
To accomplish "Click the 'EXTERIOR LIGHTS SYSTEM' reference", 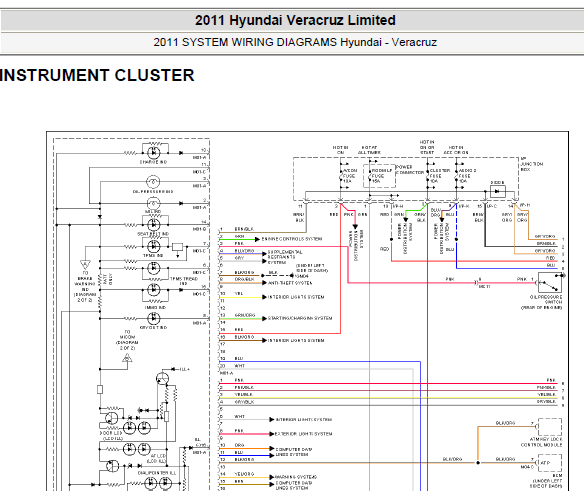I will (x=303, y=434).
